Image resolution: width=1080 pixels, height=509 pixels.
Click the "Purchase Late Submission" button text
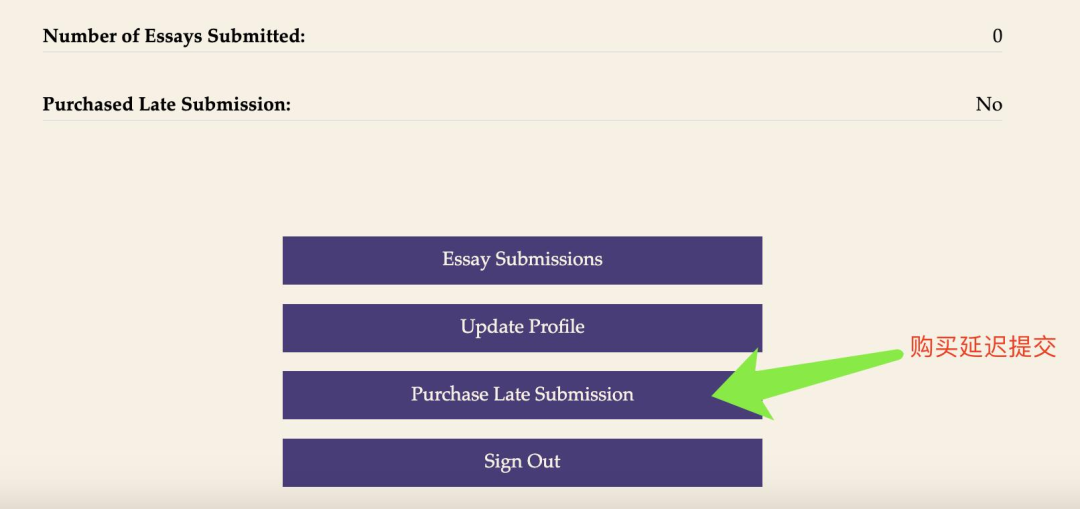[x=522, y=394]
